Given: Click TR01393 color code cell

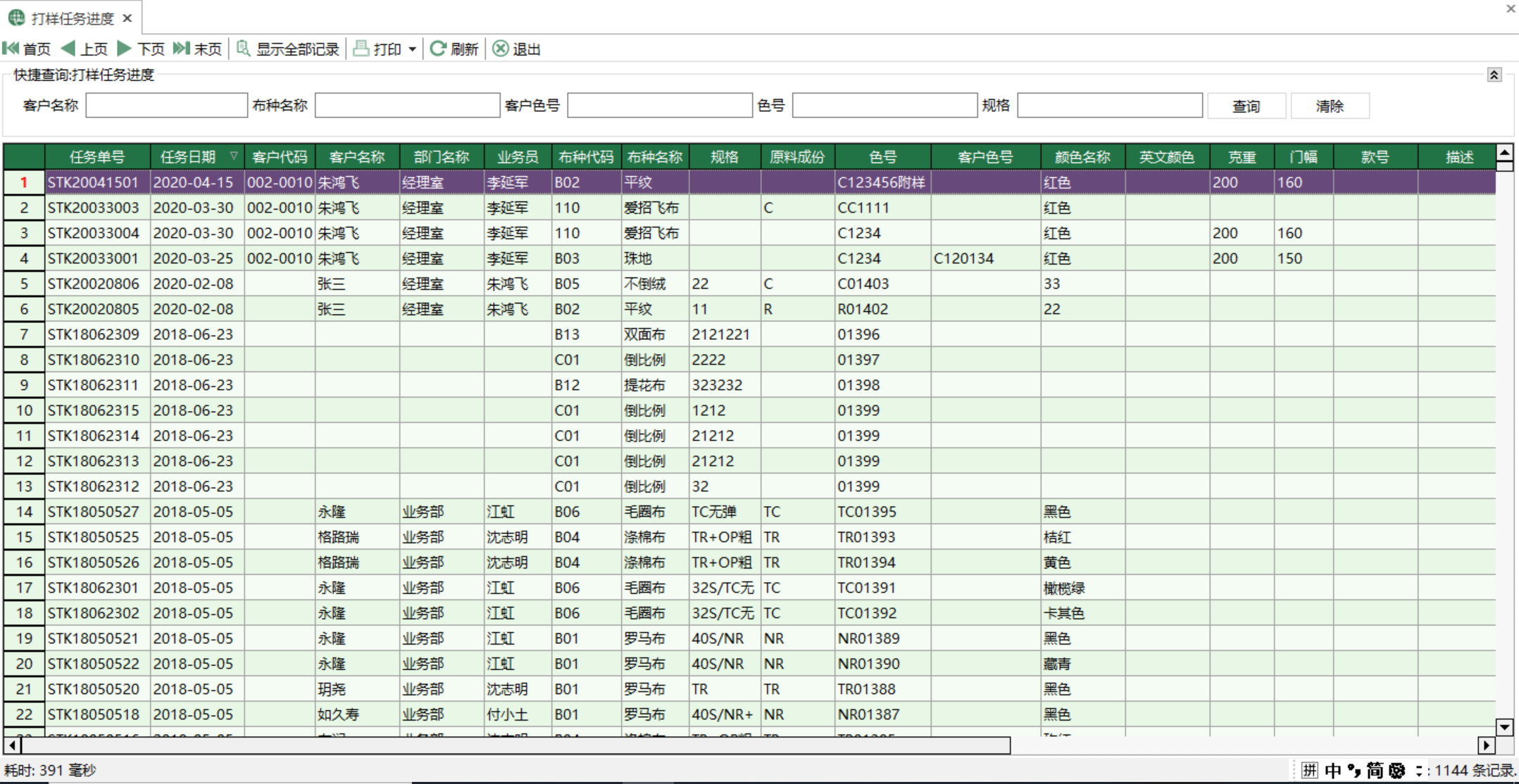Looking at the screenshot, I should coord(883,537).
